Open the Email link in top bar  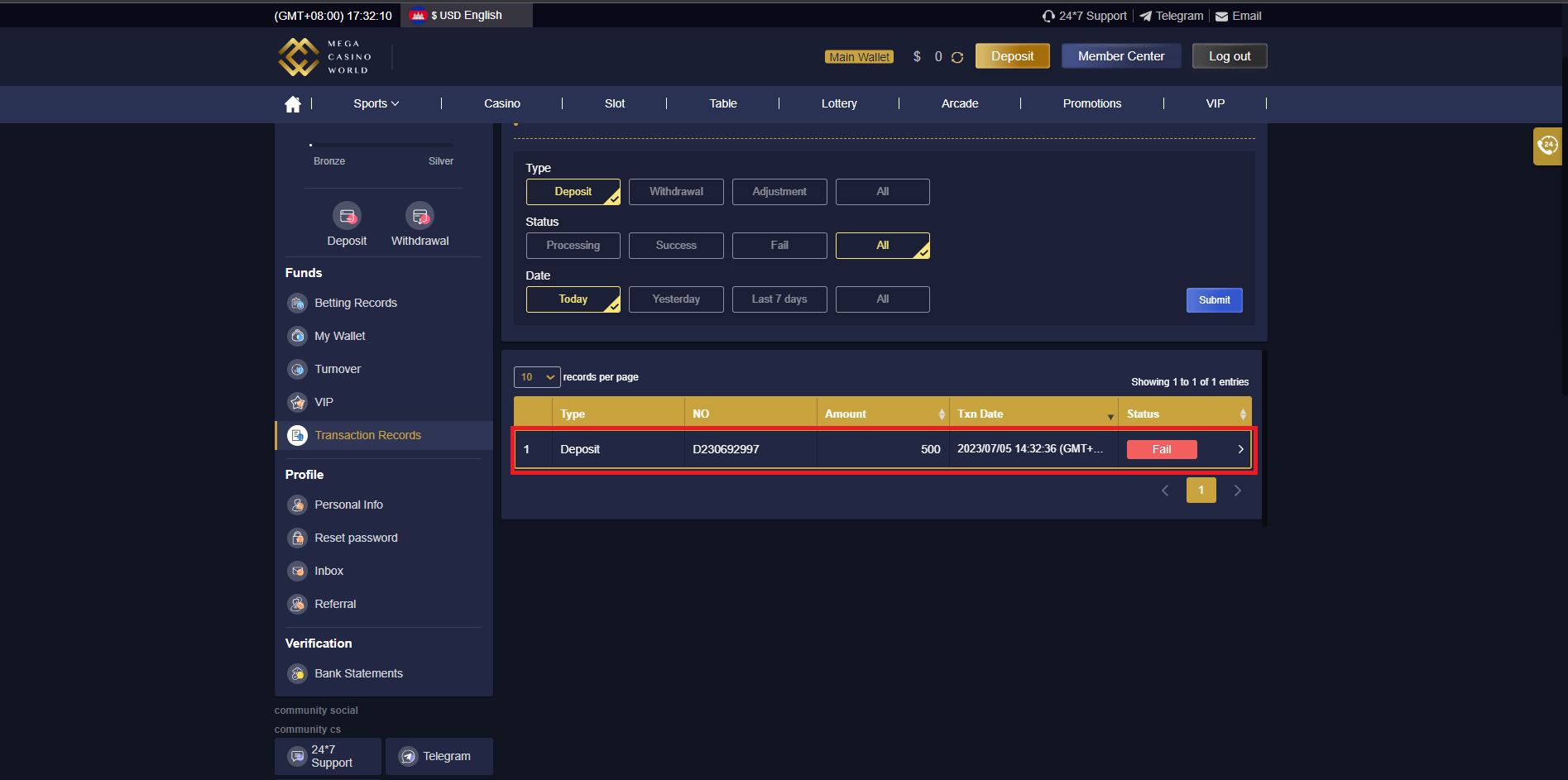(x=1239, y=16)
